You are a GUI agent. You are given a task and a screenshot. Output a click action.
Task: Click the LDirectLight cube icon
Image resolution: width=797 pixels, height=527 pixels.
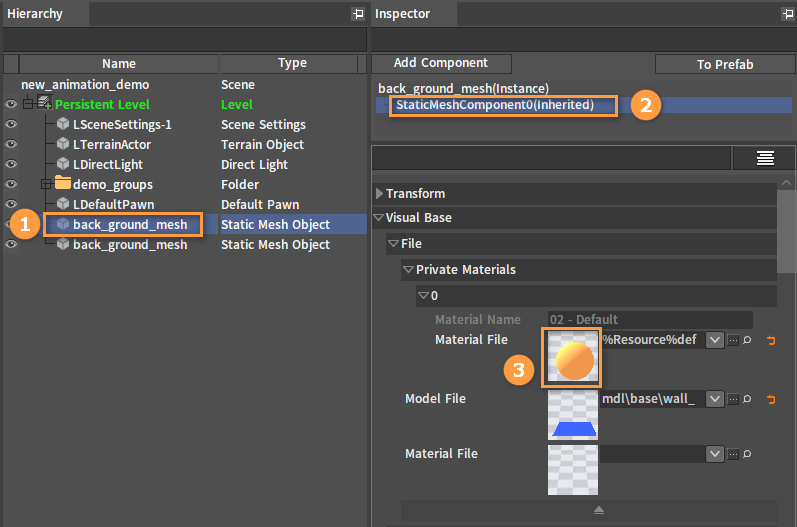click(x=63, y=165)
